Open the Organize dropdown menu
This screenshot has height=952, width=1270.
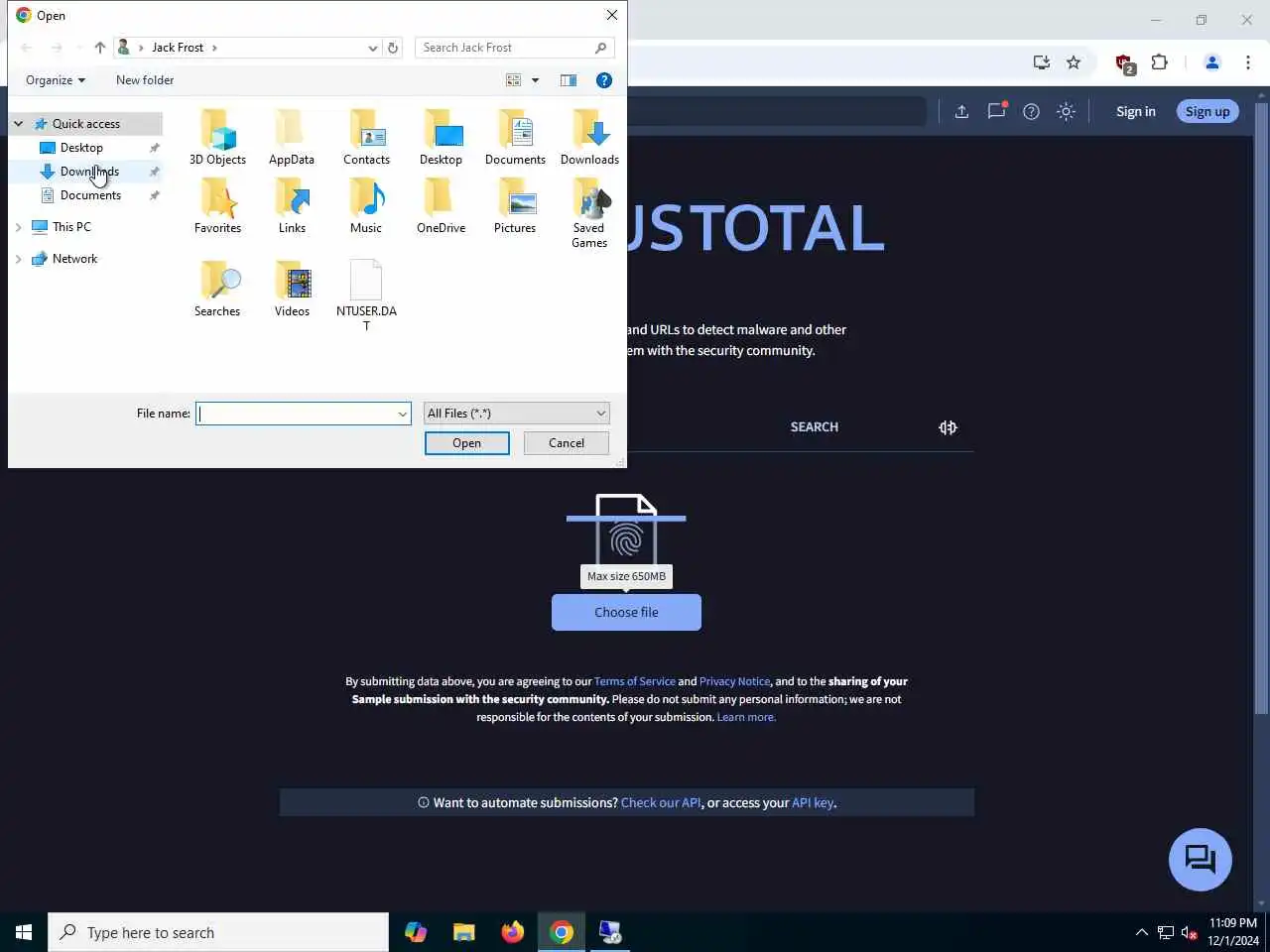[x=56, y=80]
